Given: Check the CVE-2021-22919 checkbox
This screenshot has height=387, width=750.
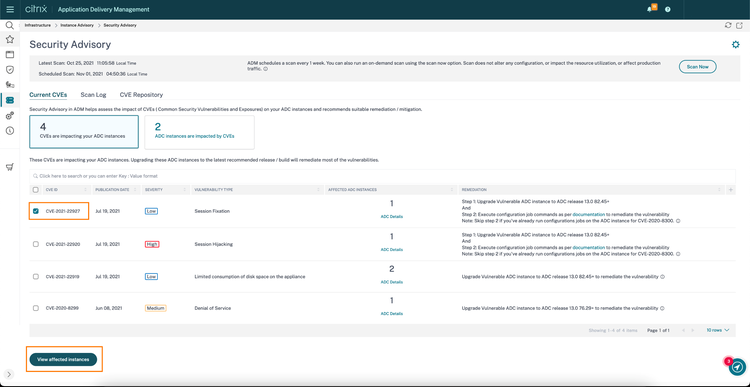Looking at the screenshot, I should 35,276.
